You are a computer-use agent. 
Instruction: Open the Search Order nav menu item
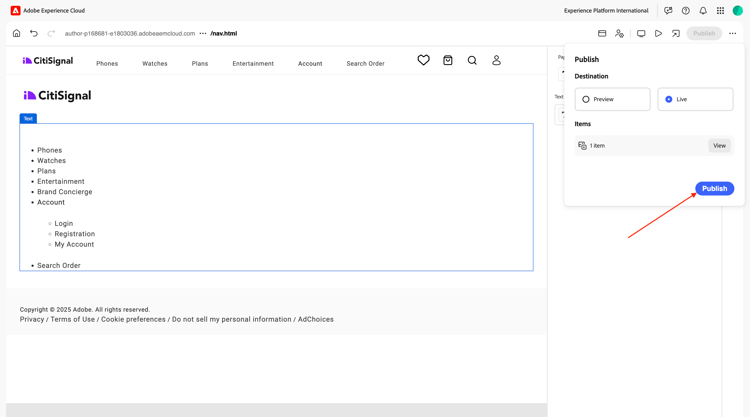point(365,64)
